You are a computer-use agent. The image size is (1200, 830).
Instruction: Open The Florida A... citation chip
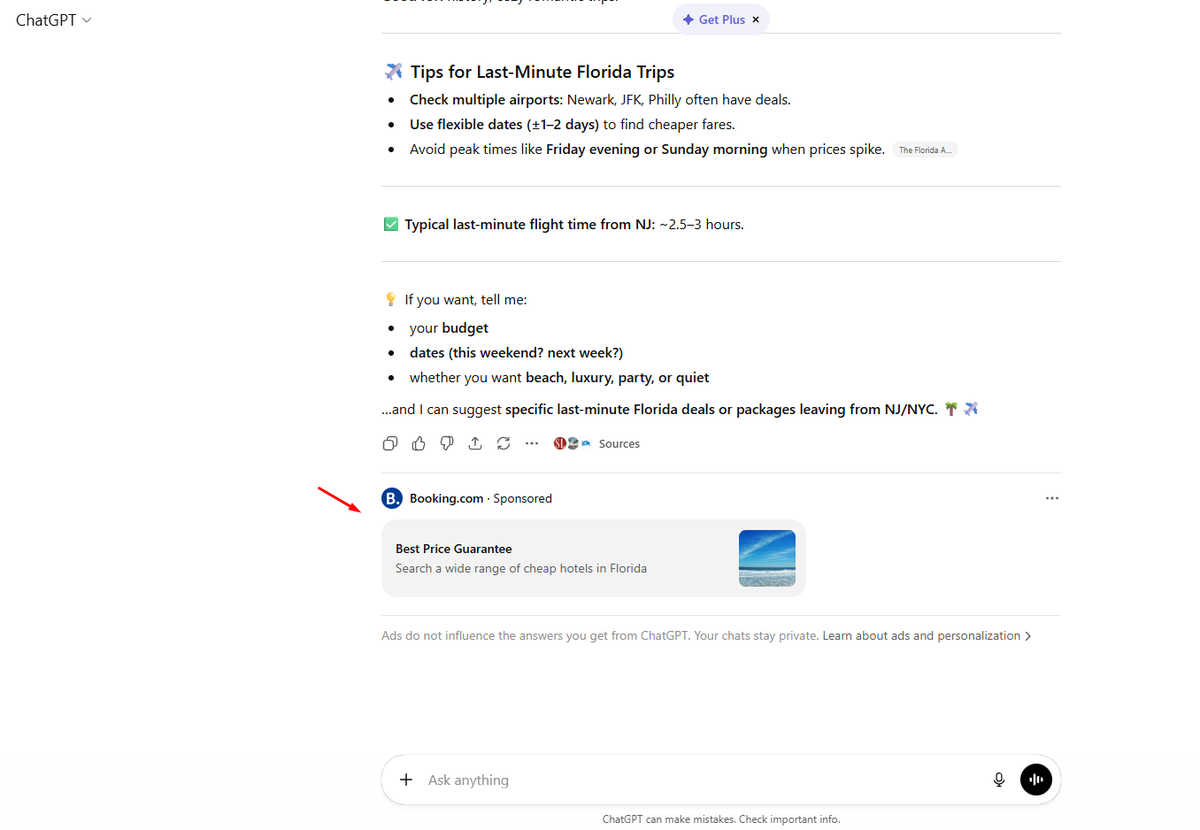tap(925, 150)
